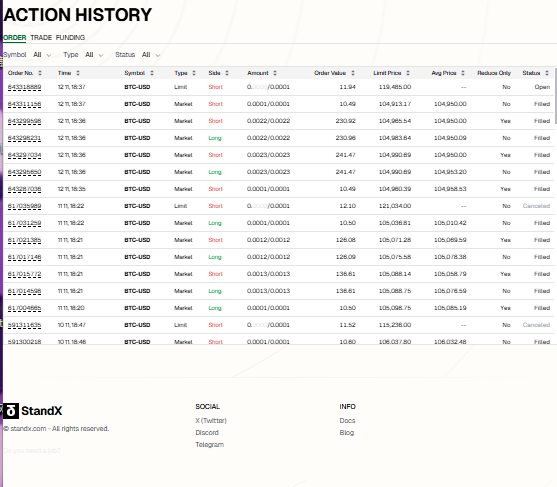Open order number 643299598
557x487 pixels.
coord(25,121)
